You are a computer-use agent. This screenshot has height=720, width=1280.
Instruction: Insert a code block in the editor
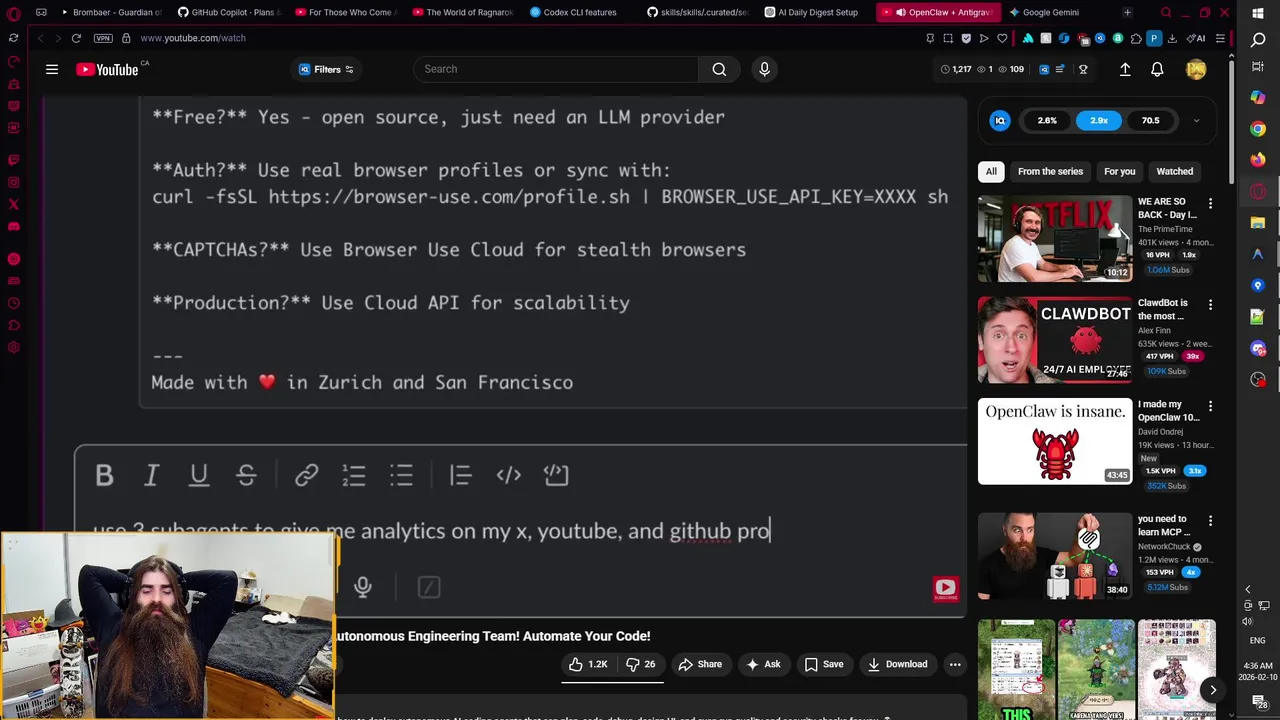556,475
